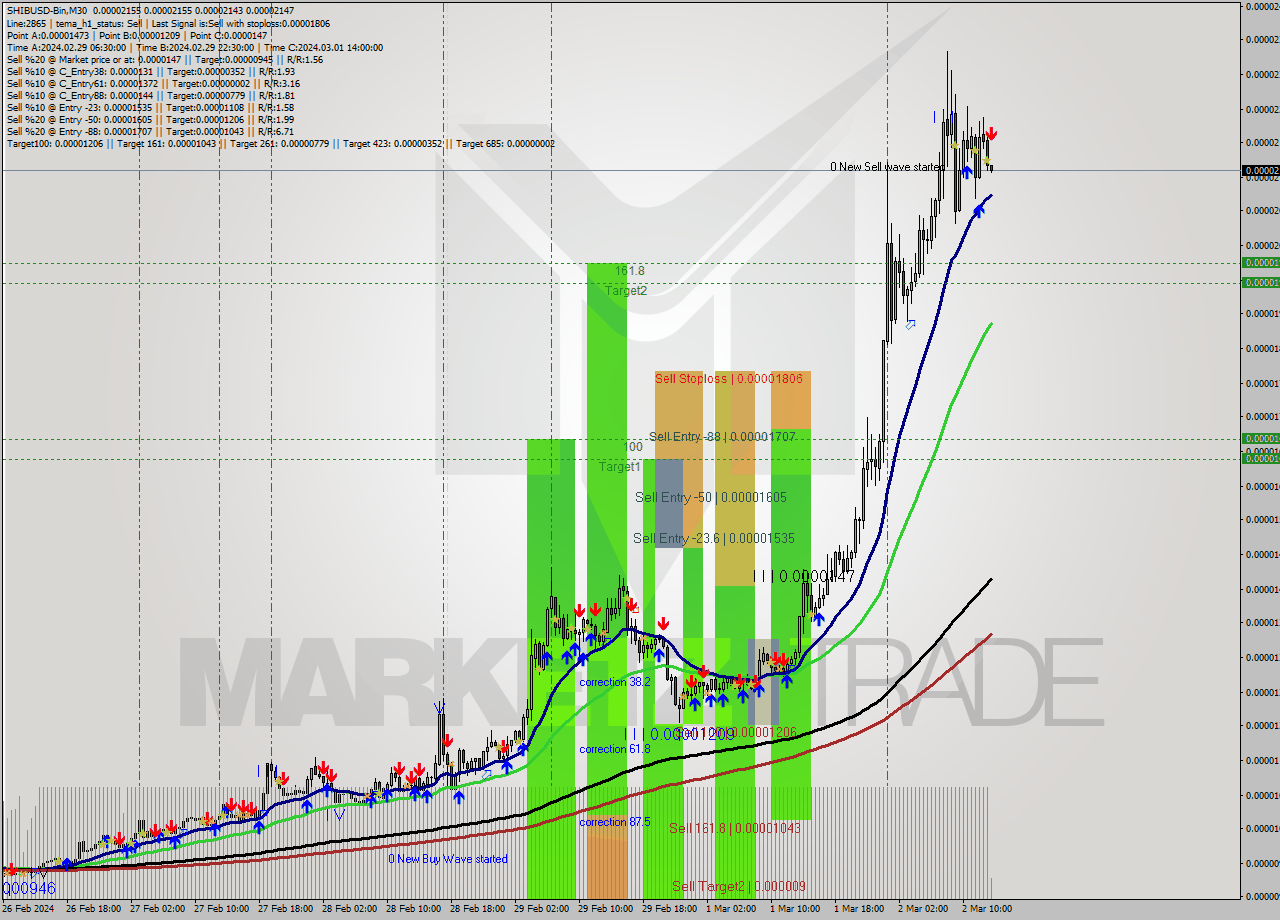Screen dimensions: 1280x920
Task: Click the '1 Mar 18:00' time axis label
Action: pos(858,909)
